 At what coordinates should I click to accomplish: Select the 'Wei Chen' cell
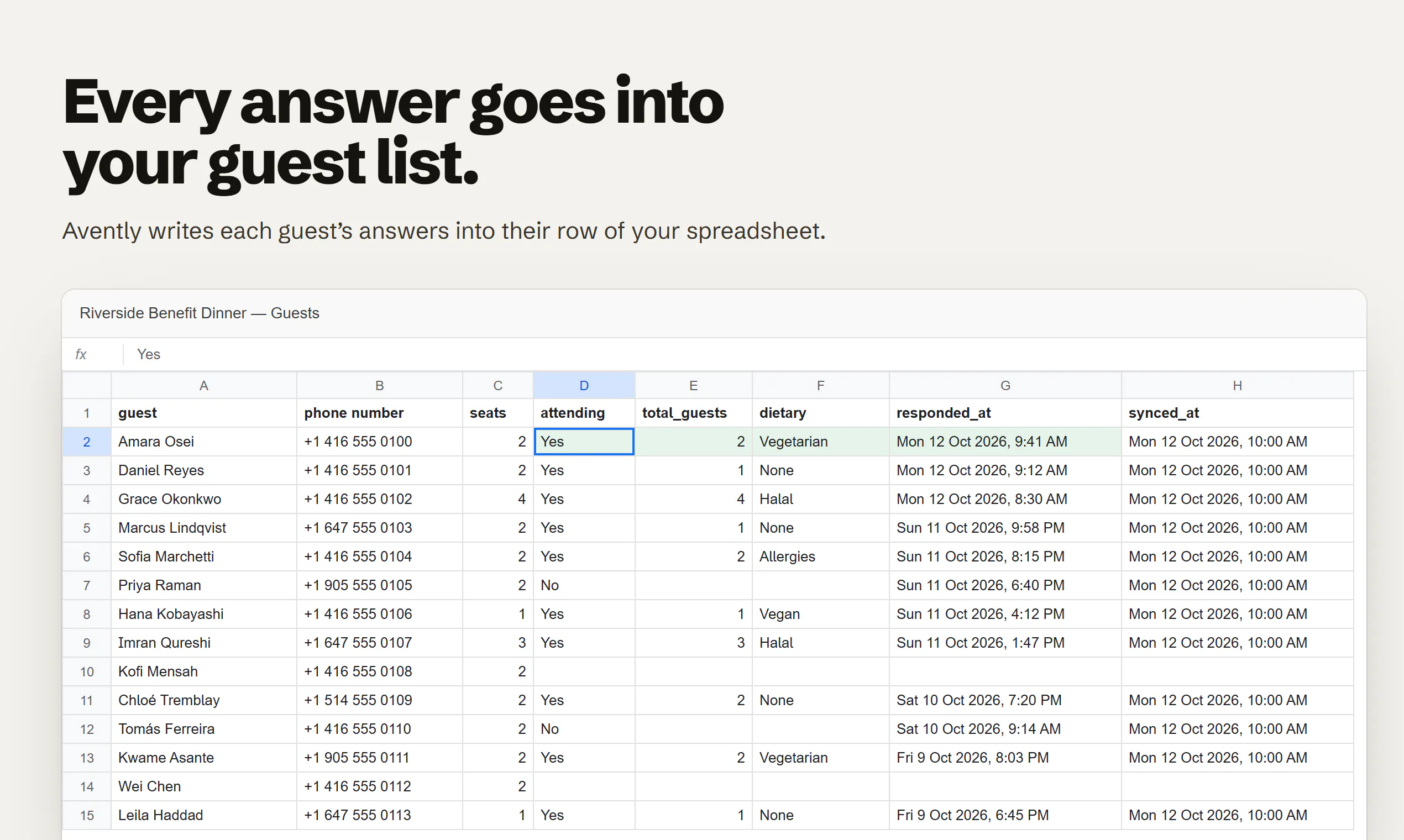(x=204, y=787)
